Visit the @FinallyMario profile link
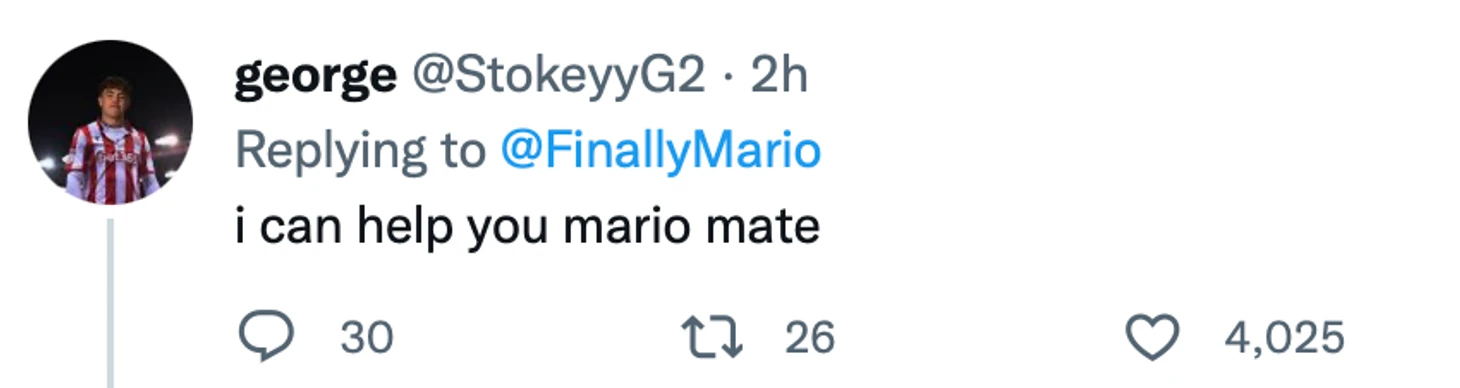The image size is (1460, 388). point(659,151)
